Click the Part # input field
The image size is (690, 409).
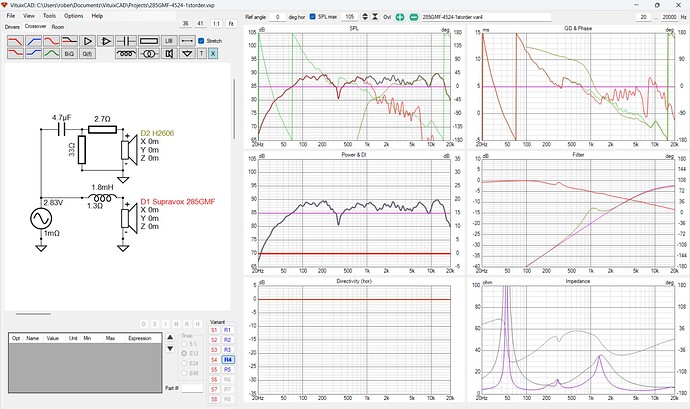click(x=192, y=388)
